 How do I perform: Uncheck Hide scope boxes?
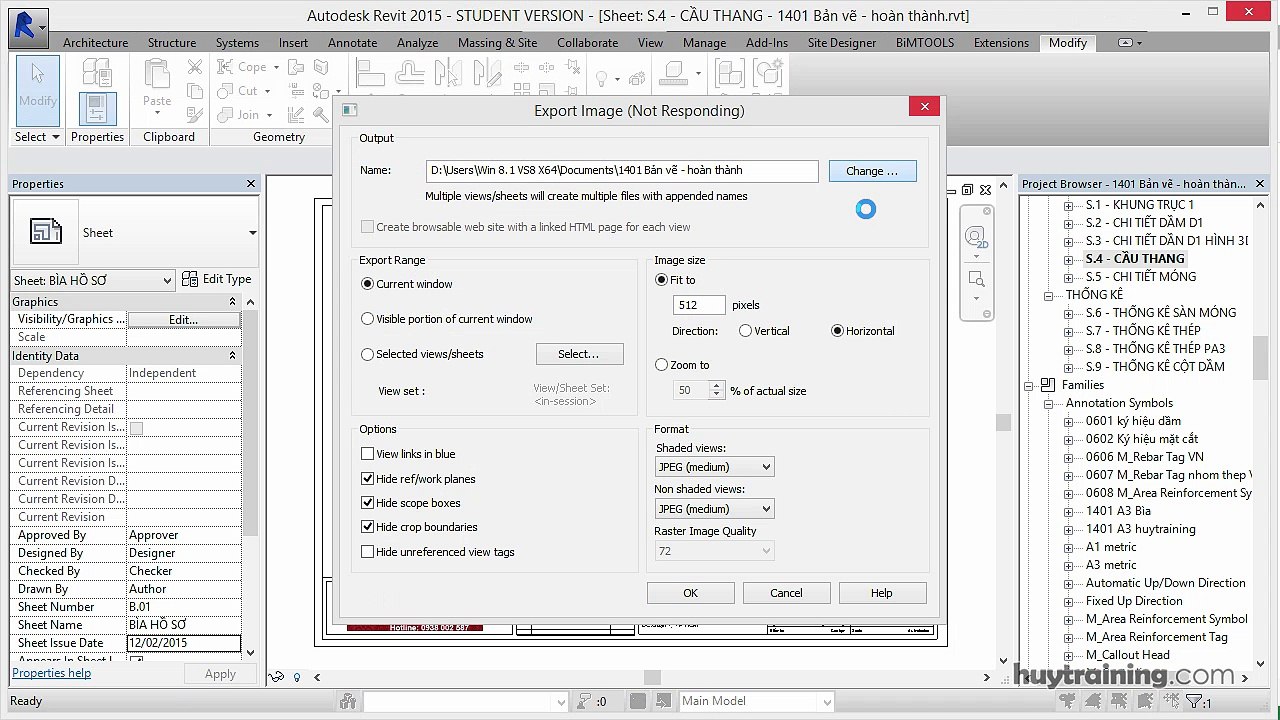point(367,503)
